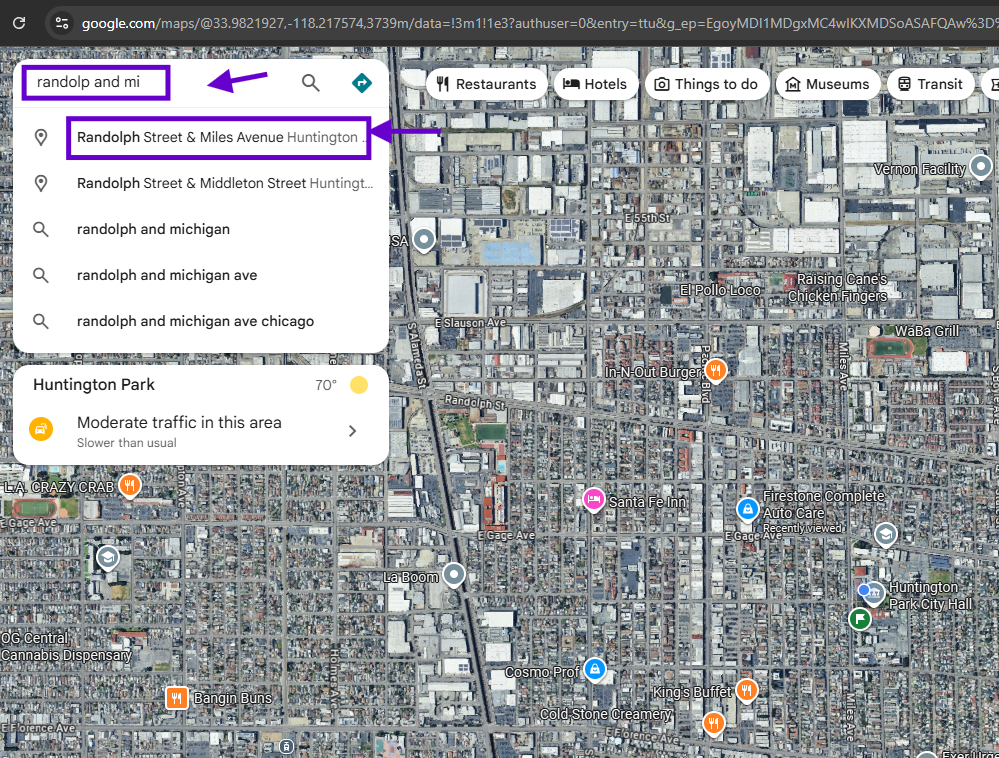Click the L.A. CRAZY CRAB restaurant marker

[x=130, y=486]
